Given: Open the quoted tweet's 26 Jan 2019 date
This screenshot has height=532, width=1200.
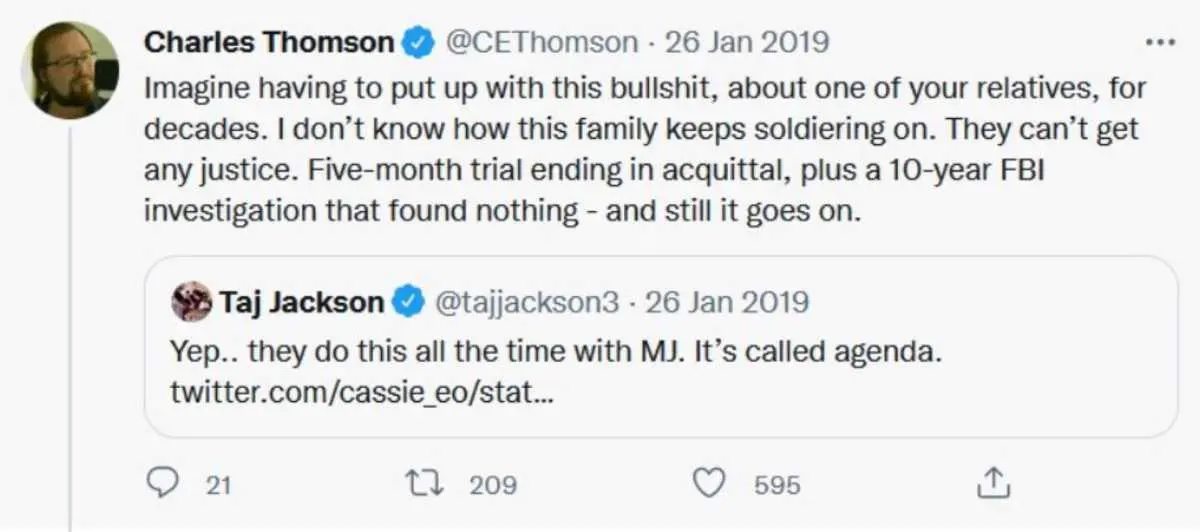Looking at the screenshot, I should 725,302.
